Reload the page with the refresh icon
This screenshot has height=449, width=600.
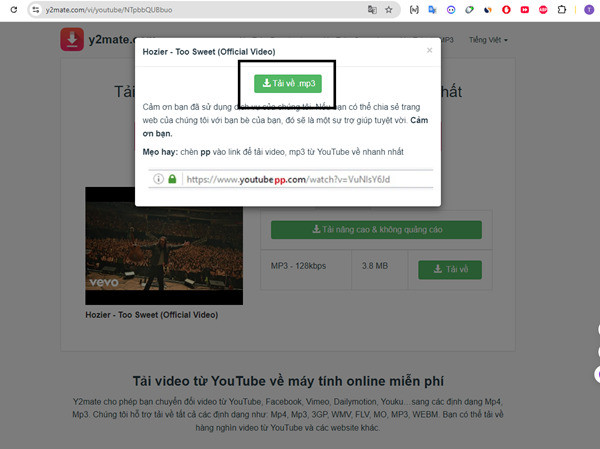coord(14,10)
